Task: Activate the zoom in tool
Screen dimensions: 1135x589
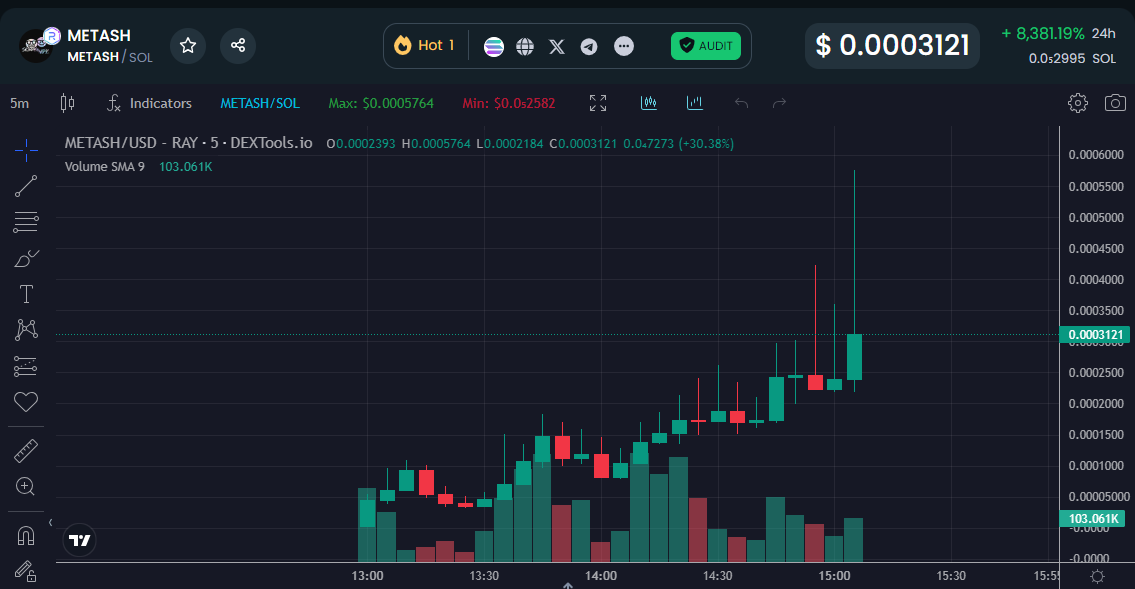Action: coord(26,486)
